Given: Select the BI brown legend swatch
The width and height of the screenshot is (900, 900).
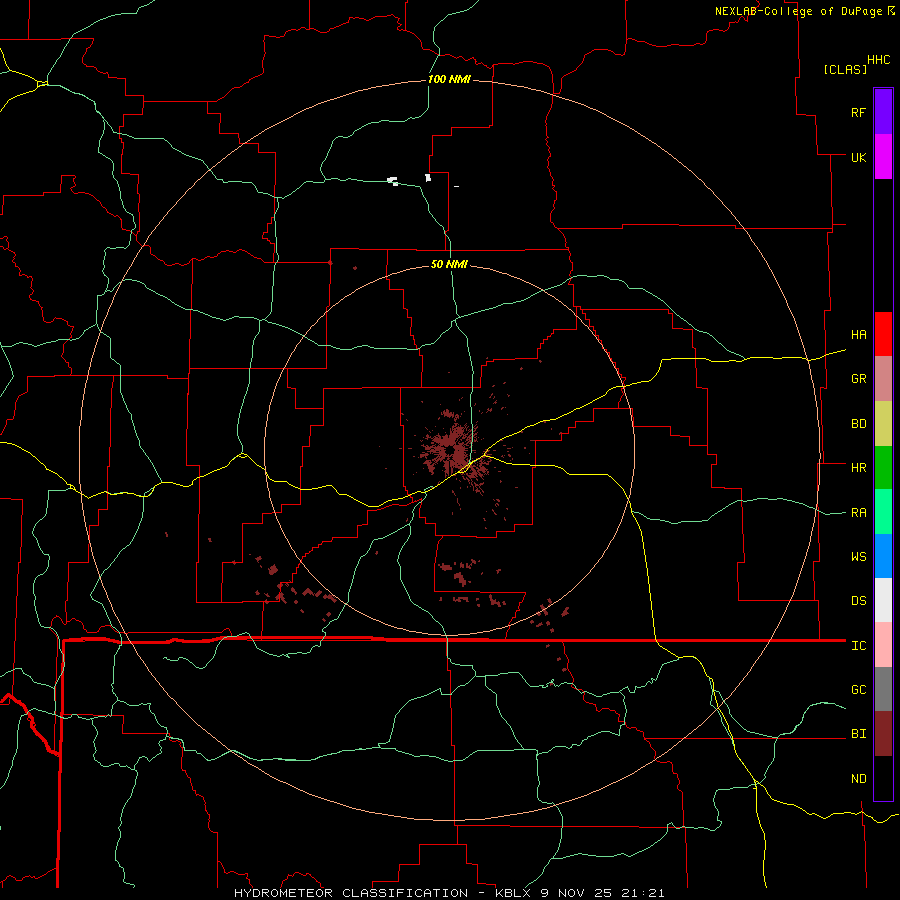Looking at the screenshot, I should [x=883, y=734].
